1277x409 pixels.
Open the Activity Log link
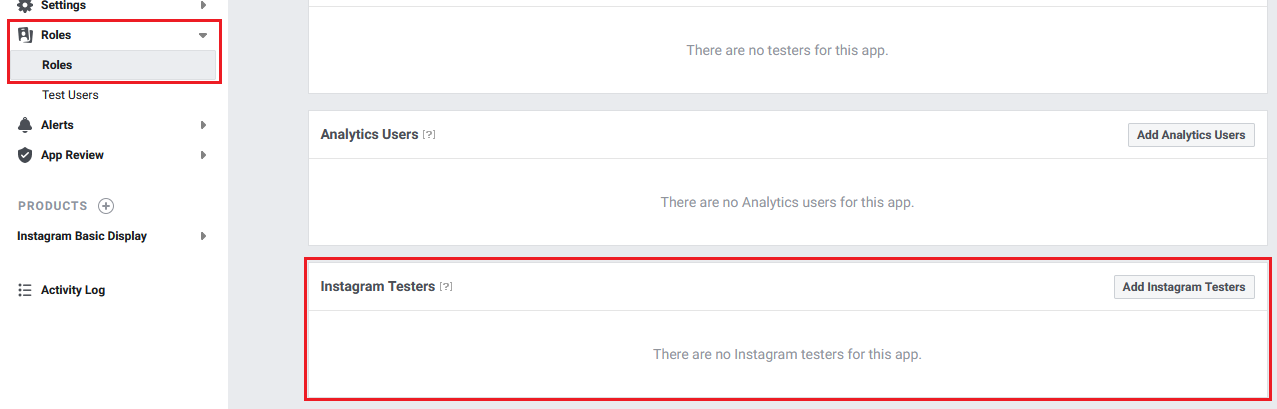coord(73,290)
